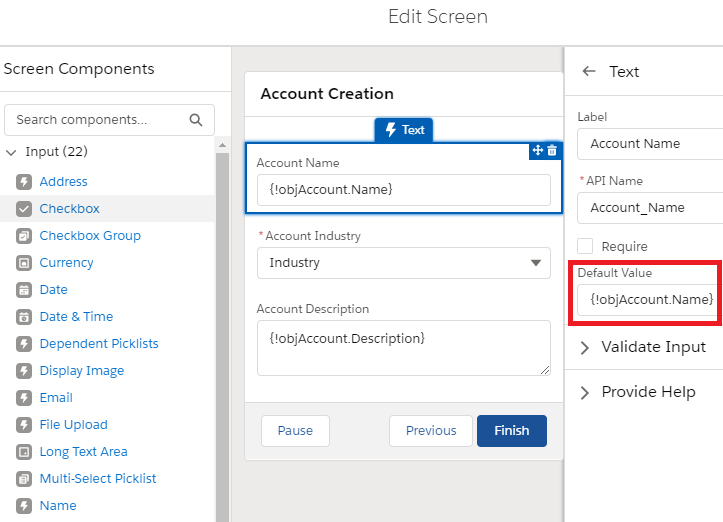723x522 pixels.
Task: Open the Account Industry picklist dropdown
Action: (x=404, y=263)
